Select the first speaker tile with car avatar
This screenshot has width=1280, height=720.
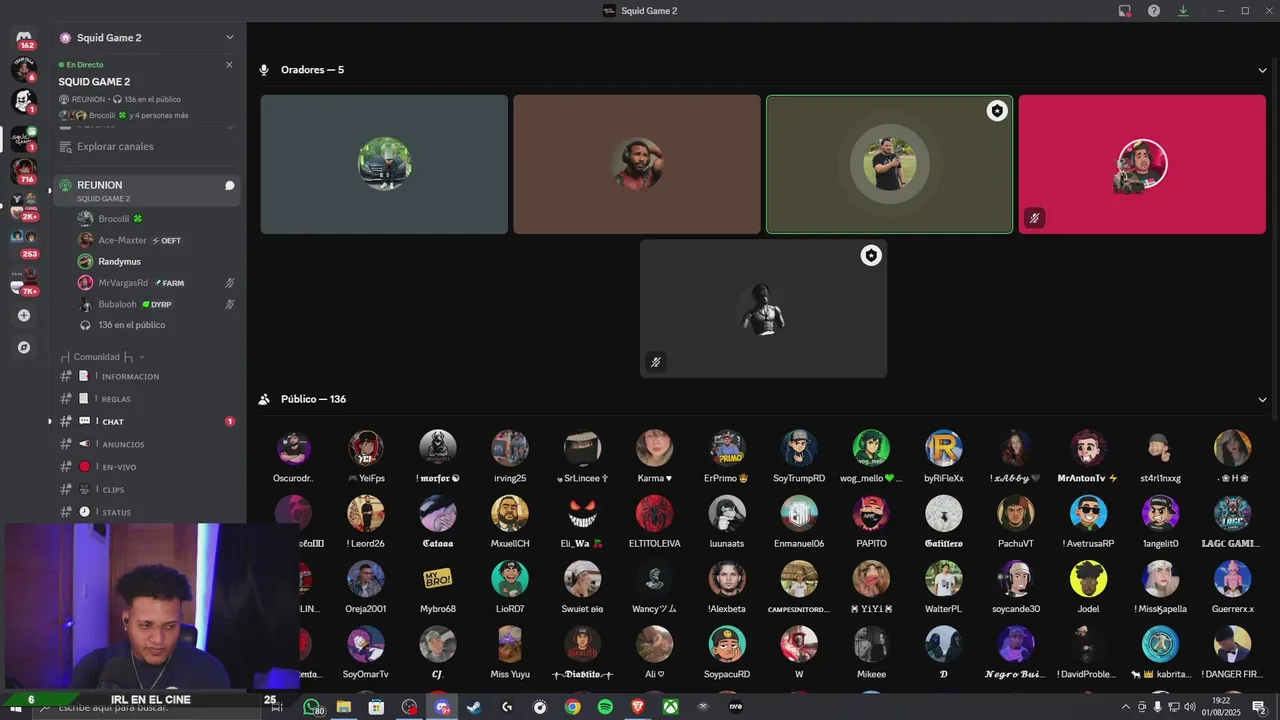click(x=384, y=164)
